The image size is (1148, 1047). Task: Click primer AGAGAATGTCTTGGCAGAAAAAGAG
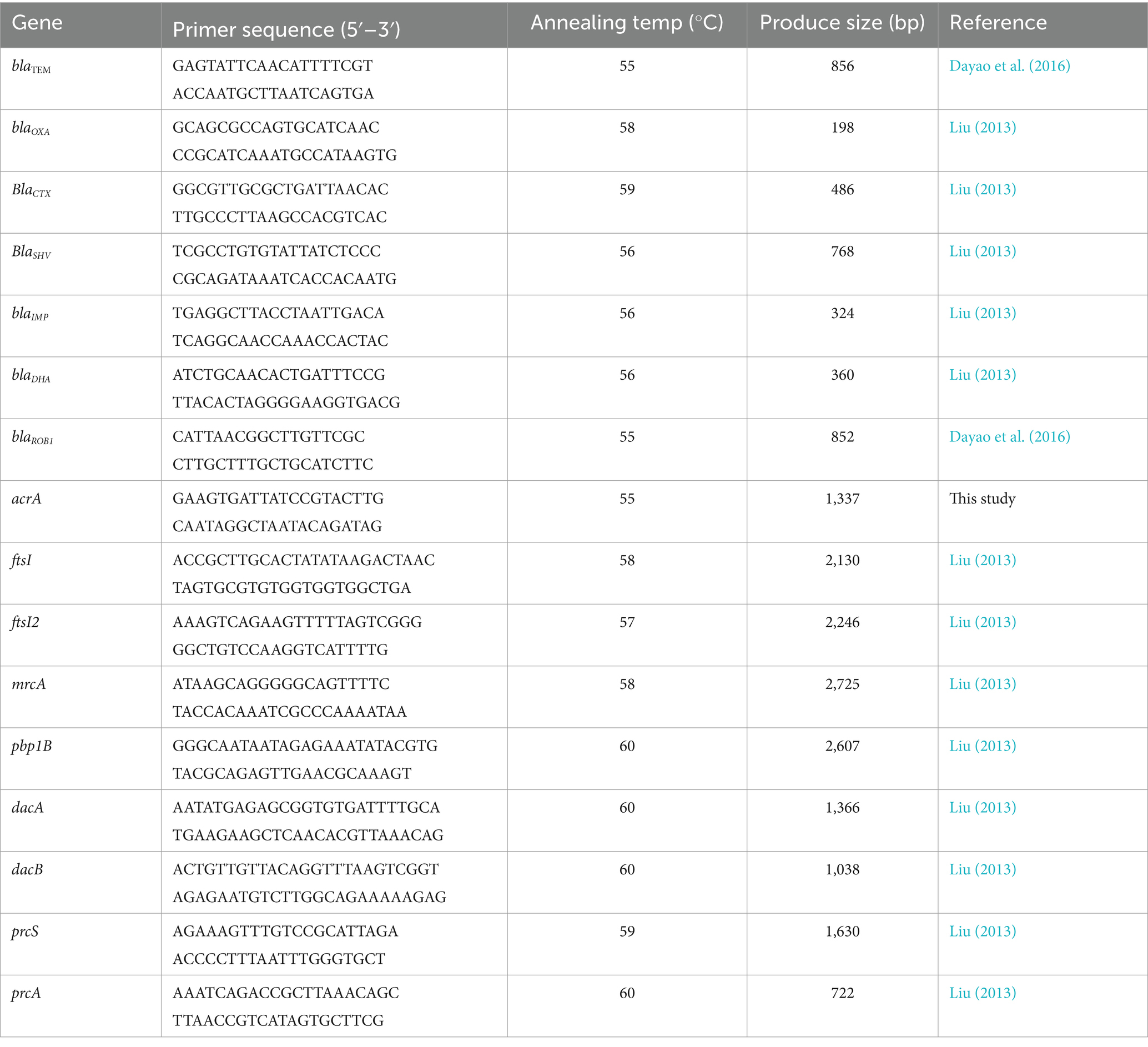[309, 898]
